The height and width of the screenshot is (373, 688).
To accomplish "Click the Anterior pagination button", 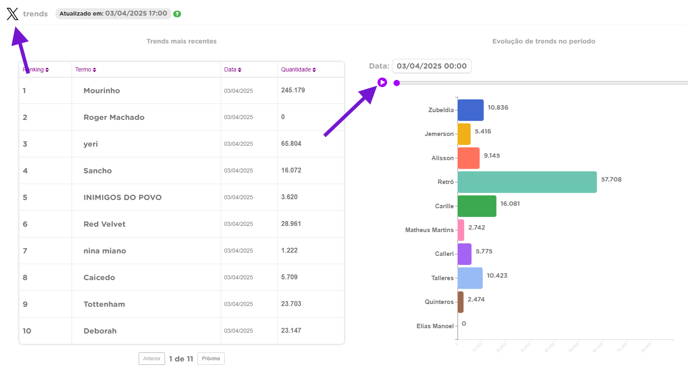I will click(151, 359).
